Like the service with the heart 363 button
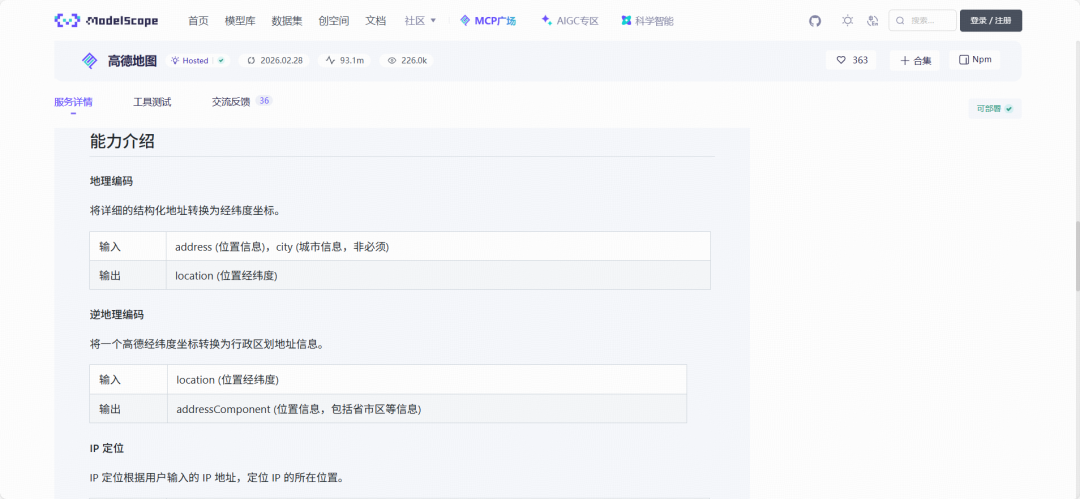Viewport: 1080px width, 499px height. (x=851, y=60)
